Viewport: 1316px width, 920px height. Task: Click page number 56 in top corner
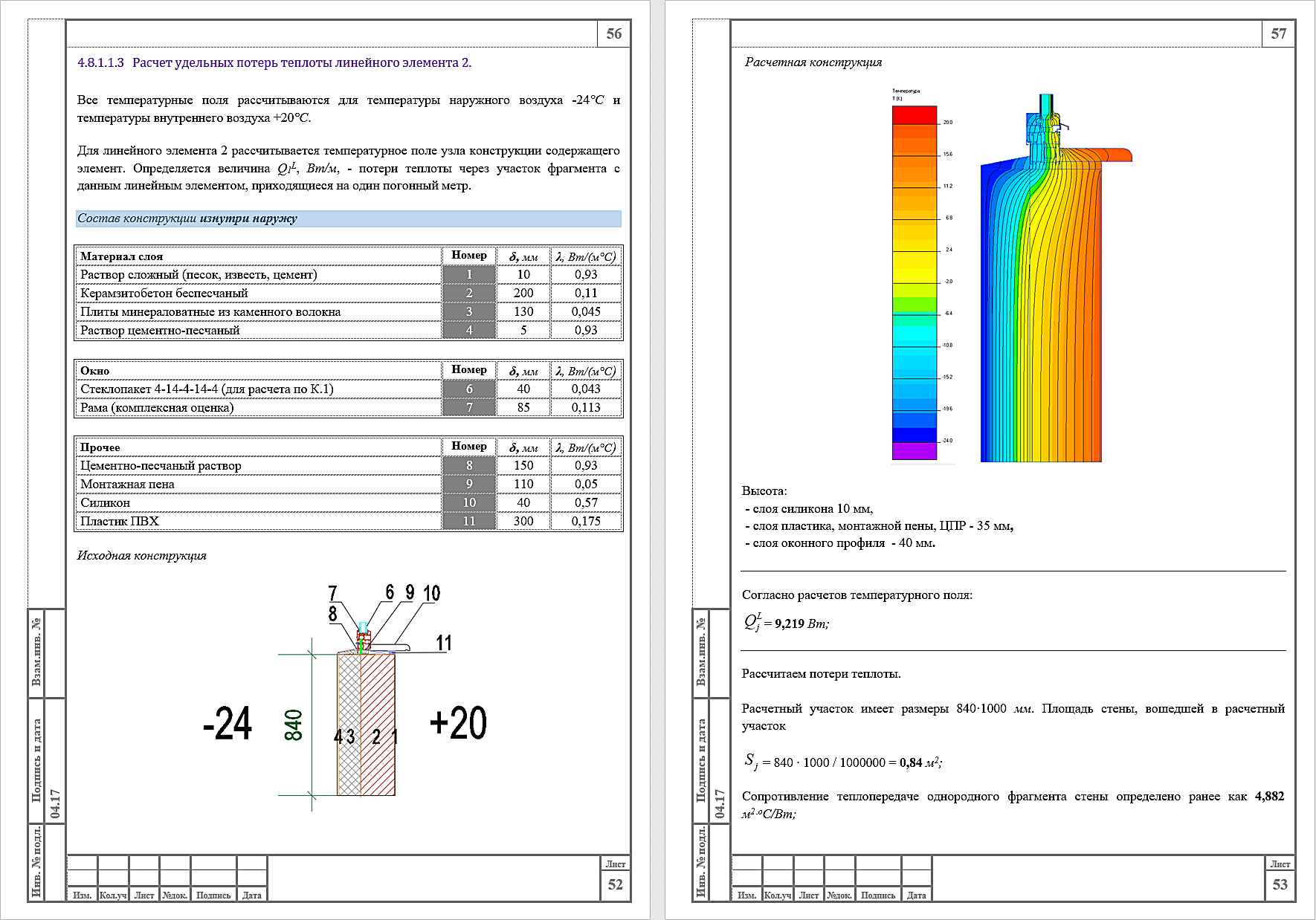point(613,34)
